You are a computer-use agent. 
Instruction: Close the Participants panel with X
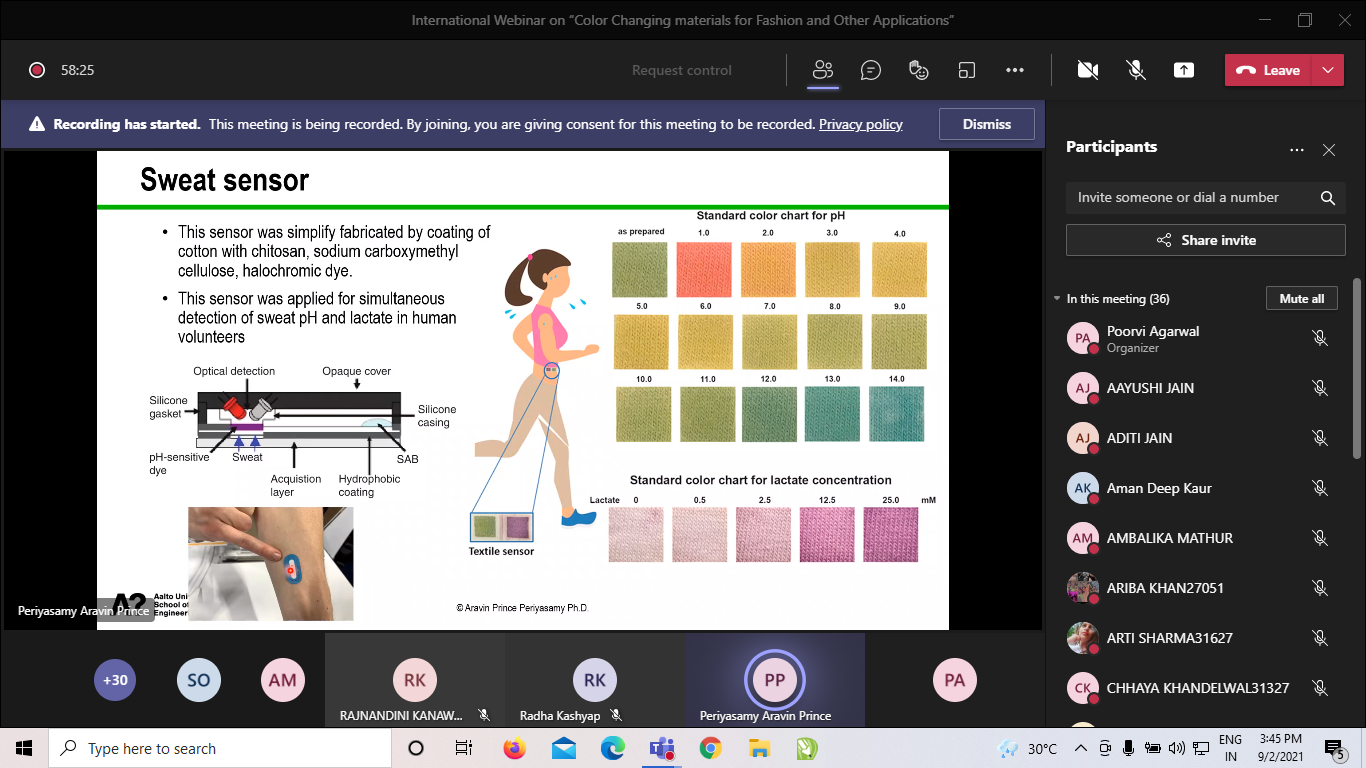point(1329,150)
